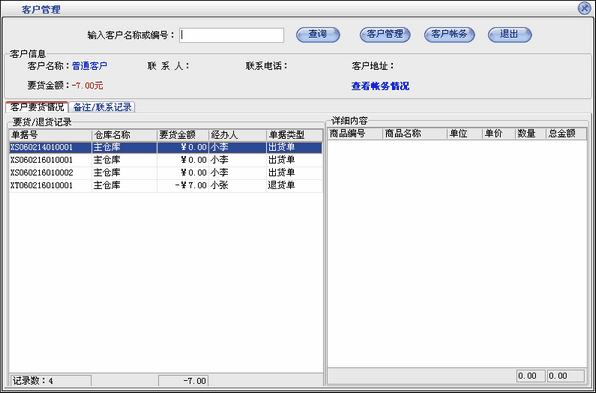Click the 退出 exit button
This screenshot has width=596, height=393.
point(509,35)
